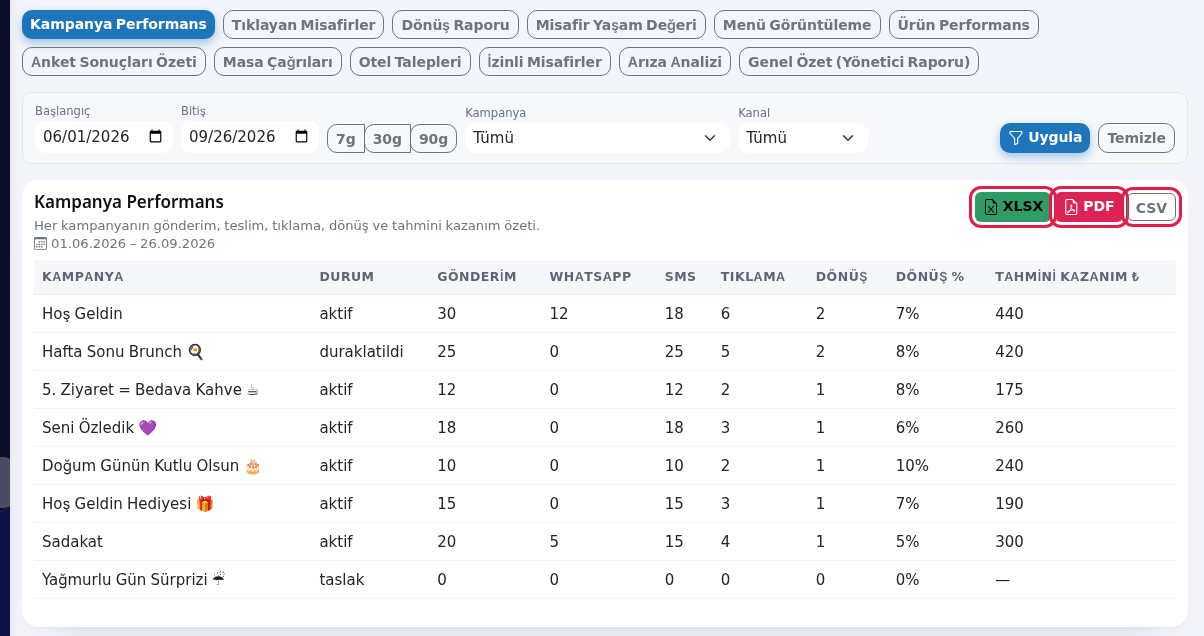
Task: Open the Arıza Analizi tab
Action: point(675,62)
